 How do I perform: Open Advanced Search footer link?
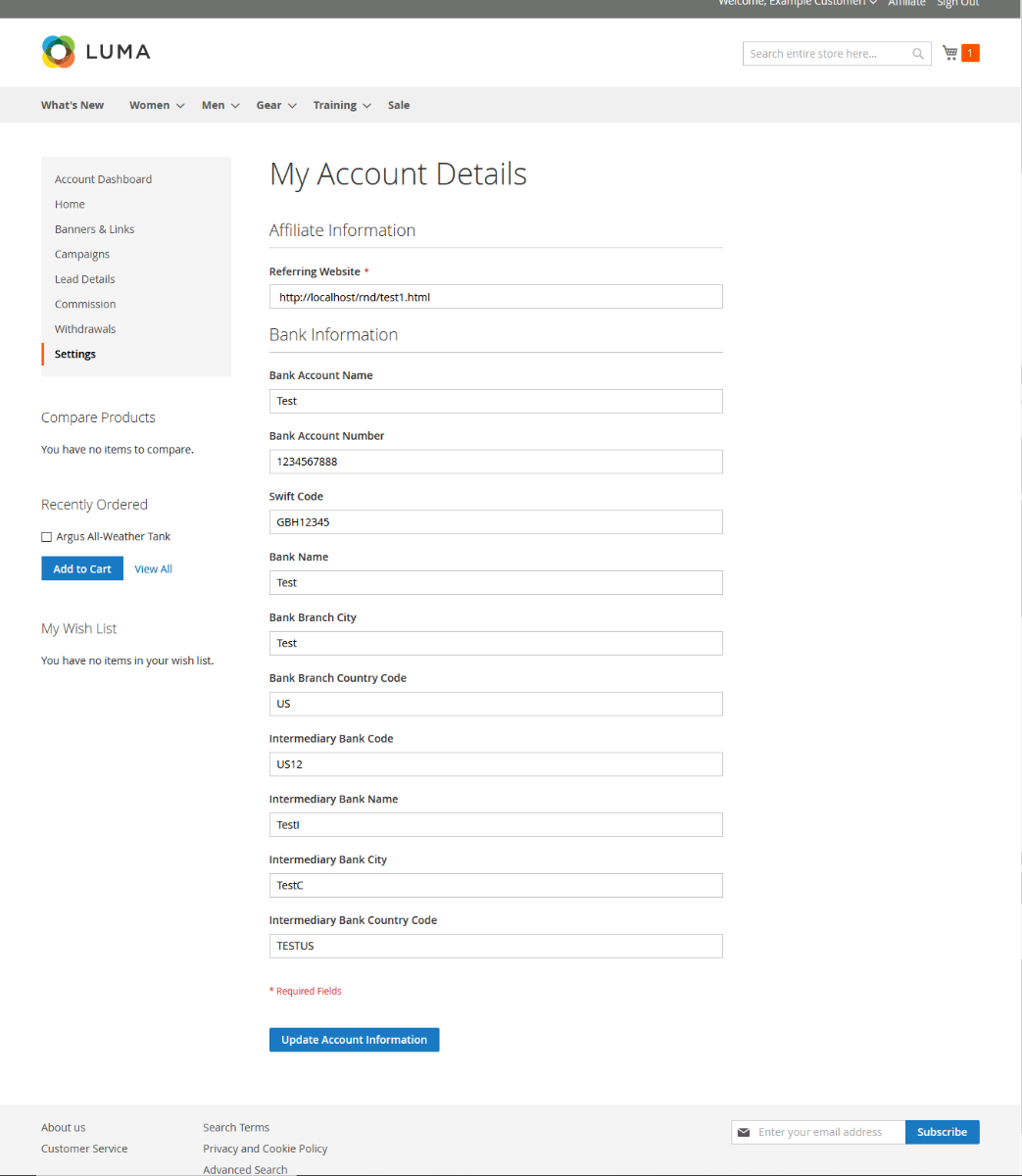tap(245, 1170)
